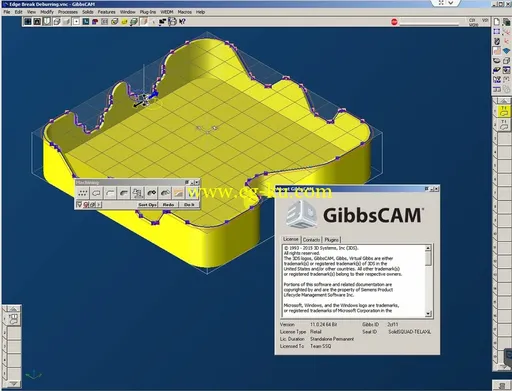Click the license text scrollbar down arrow
Image resolution: width=512 pixels, height=391 pixels.
click(428, 314)
